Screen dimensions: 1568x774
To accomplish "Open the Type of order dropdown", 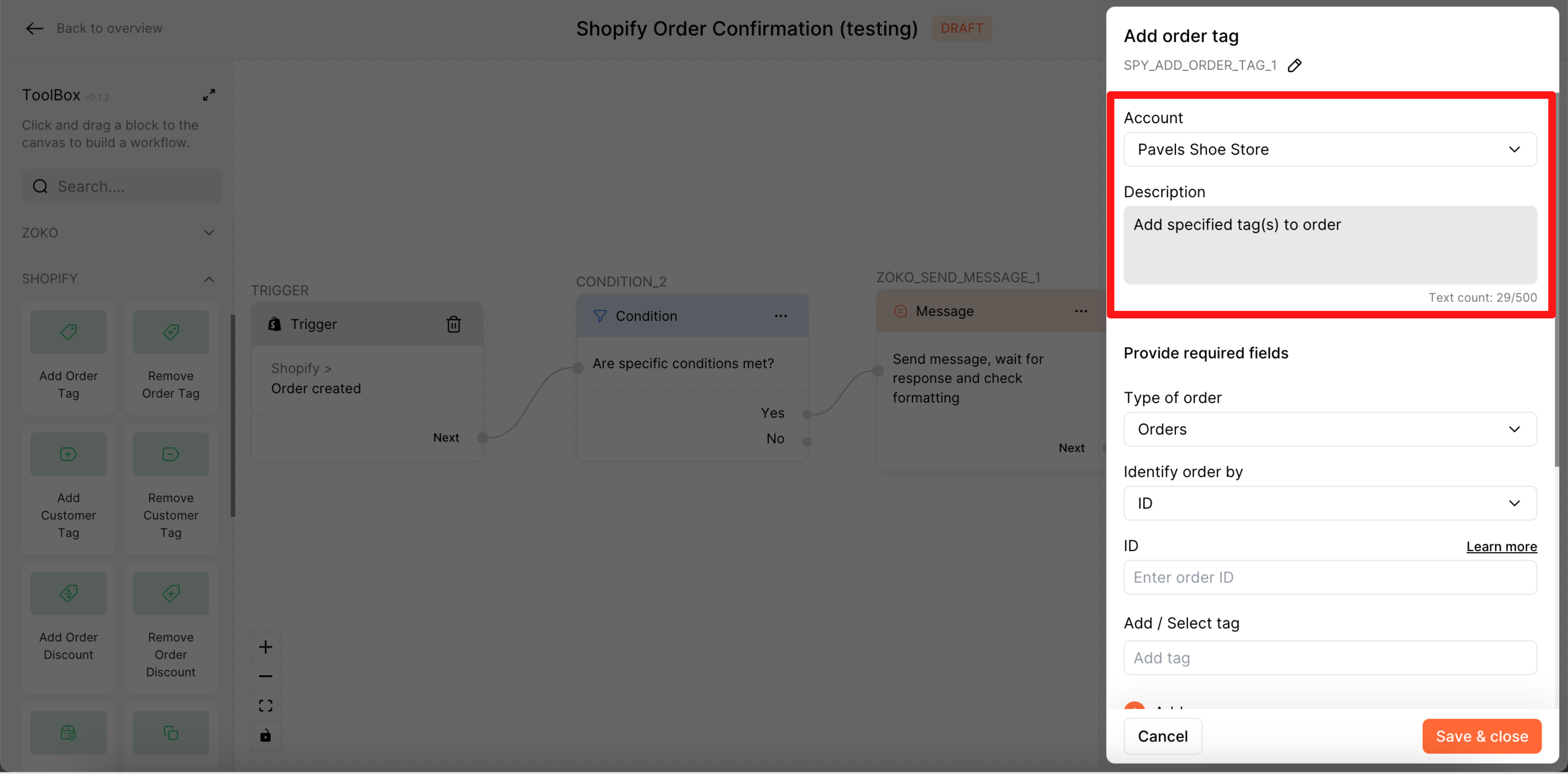I will [x=1330, y=429].
